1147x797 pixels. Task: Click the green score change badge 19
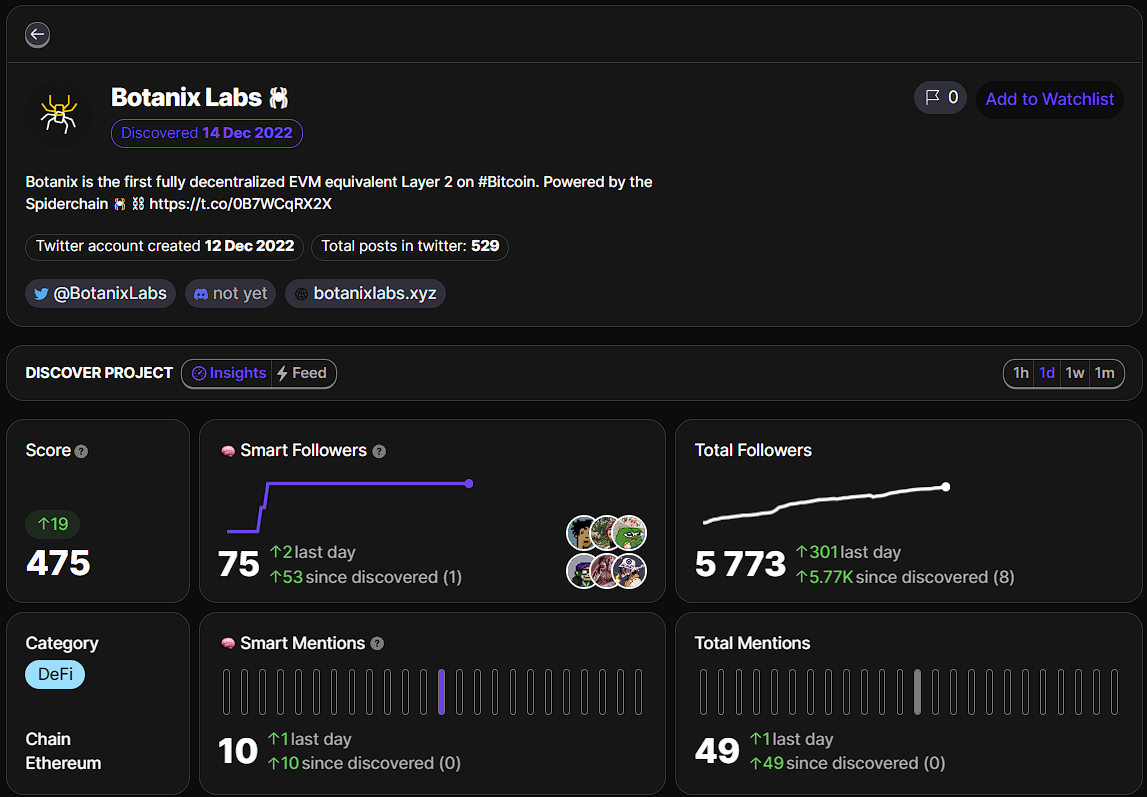[x=53, y=524]
